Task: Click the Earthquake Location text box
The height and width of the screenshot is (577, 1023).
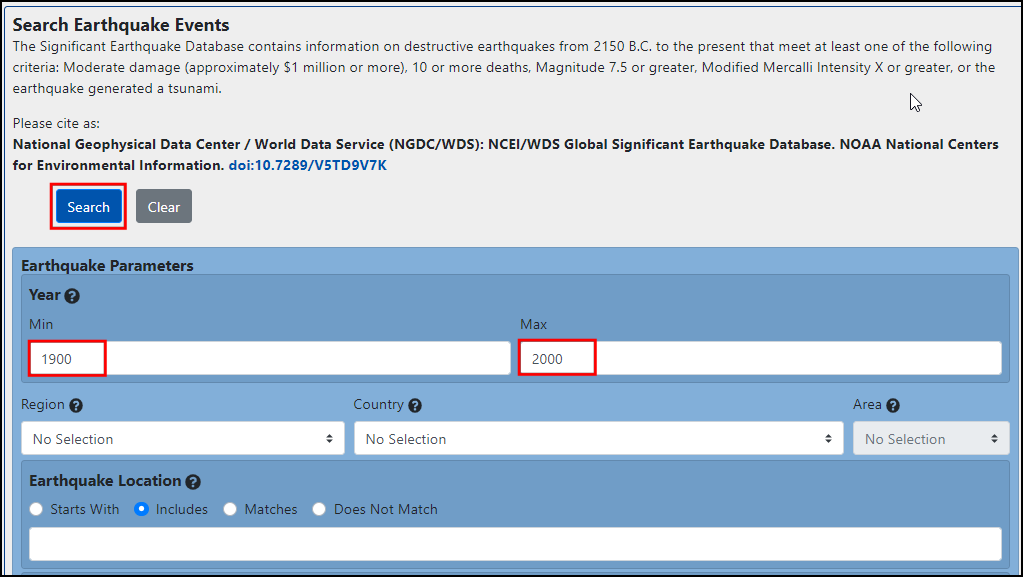Action: click(x=515, y=544)
